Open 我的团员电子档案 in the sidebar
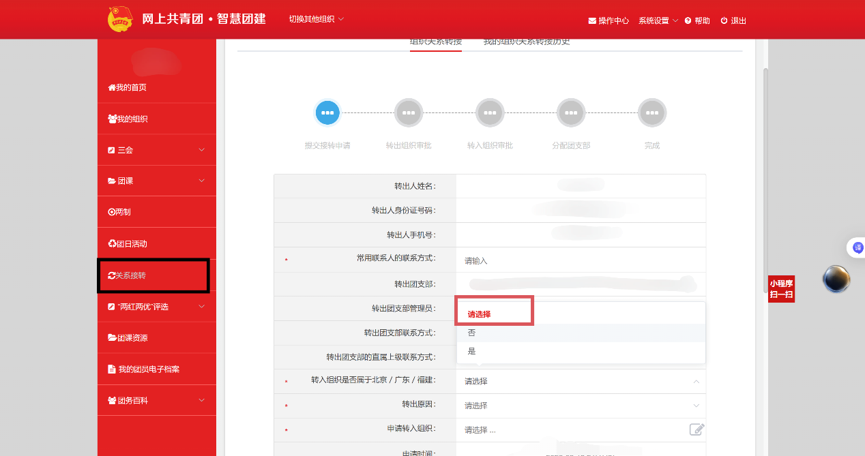 coord(143,369)
